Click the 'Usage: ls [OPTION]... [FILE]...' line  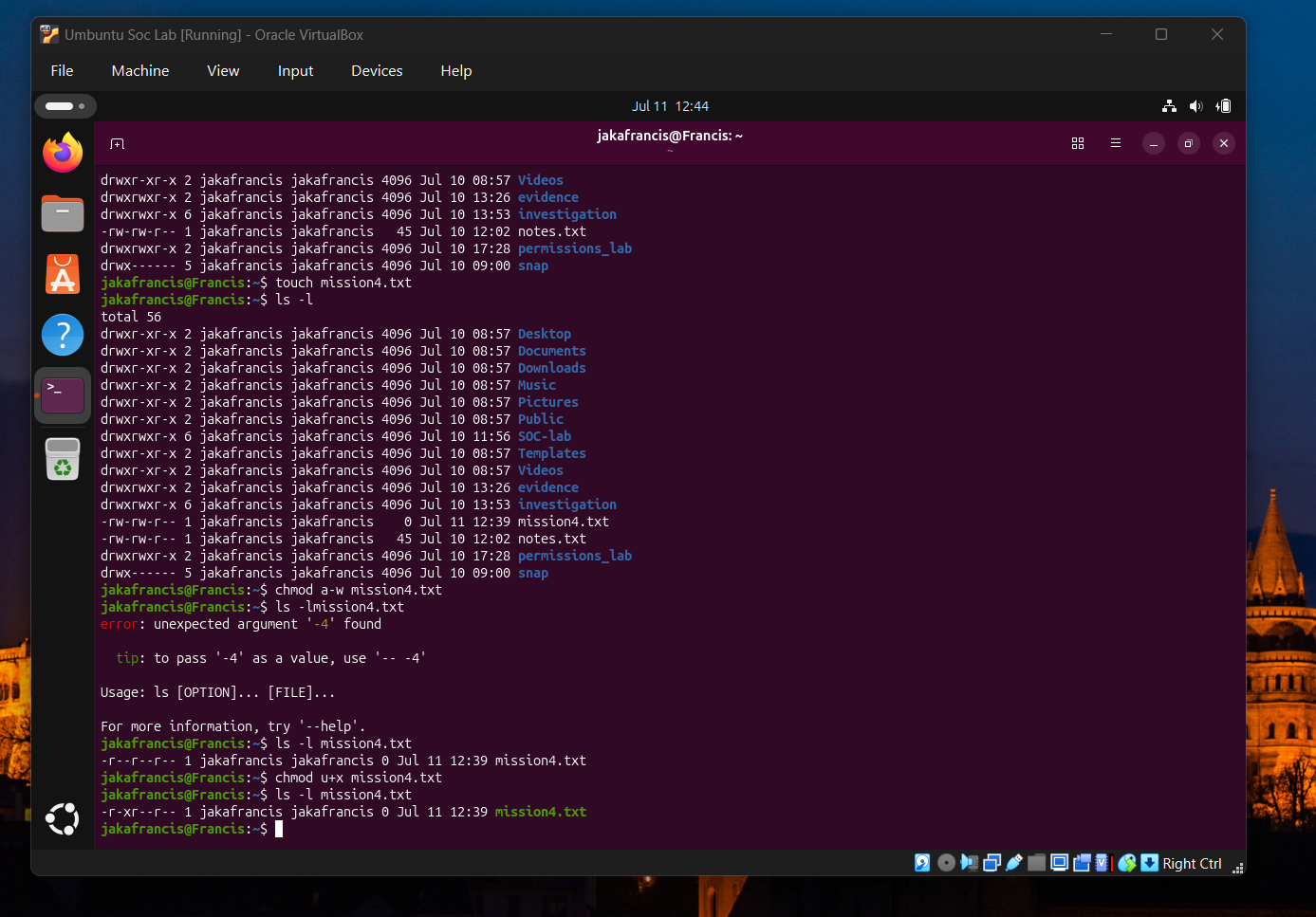218,692
